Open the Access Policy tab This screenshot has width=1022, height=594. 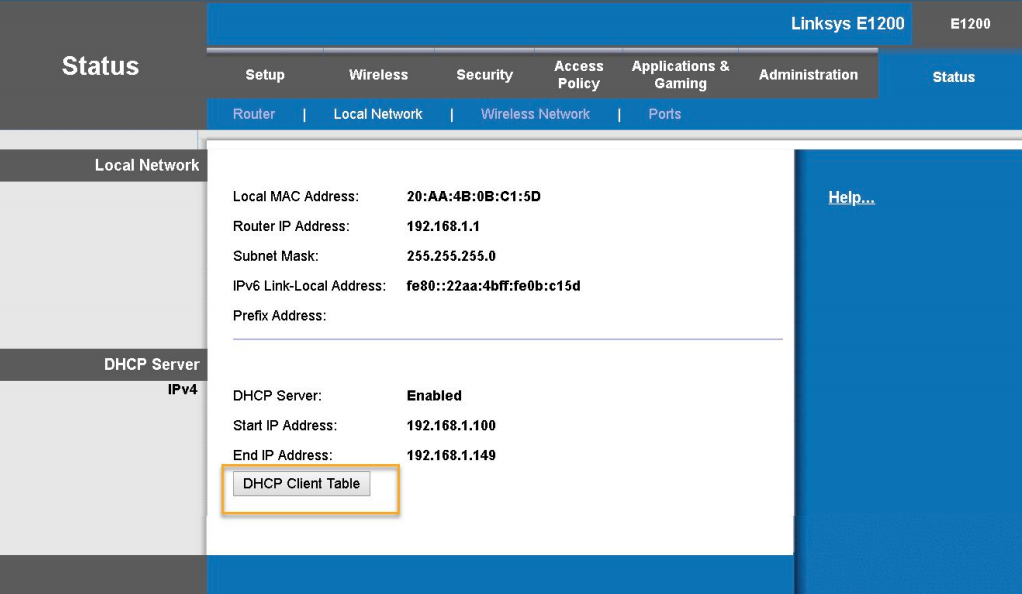579,75
